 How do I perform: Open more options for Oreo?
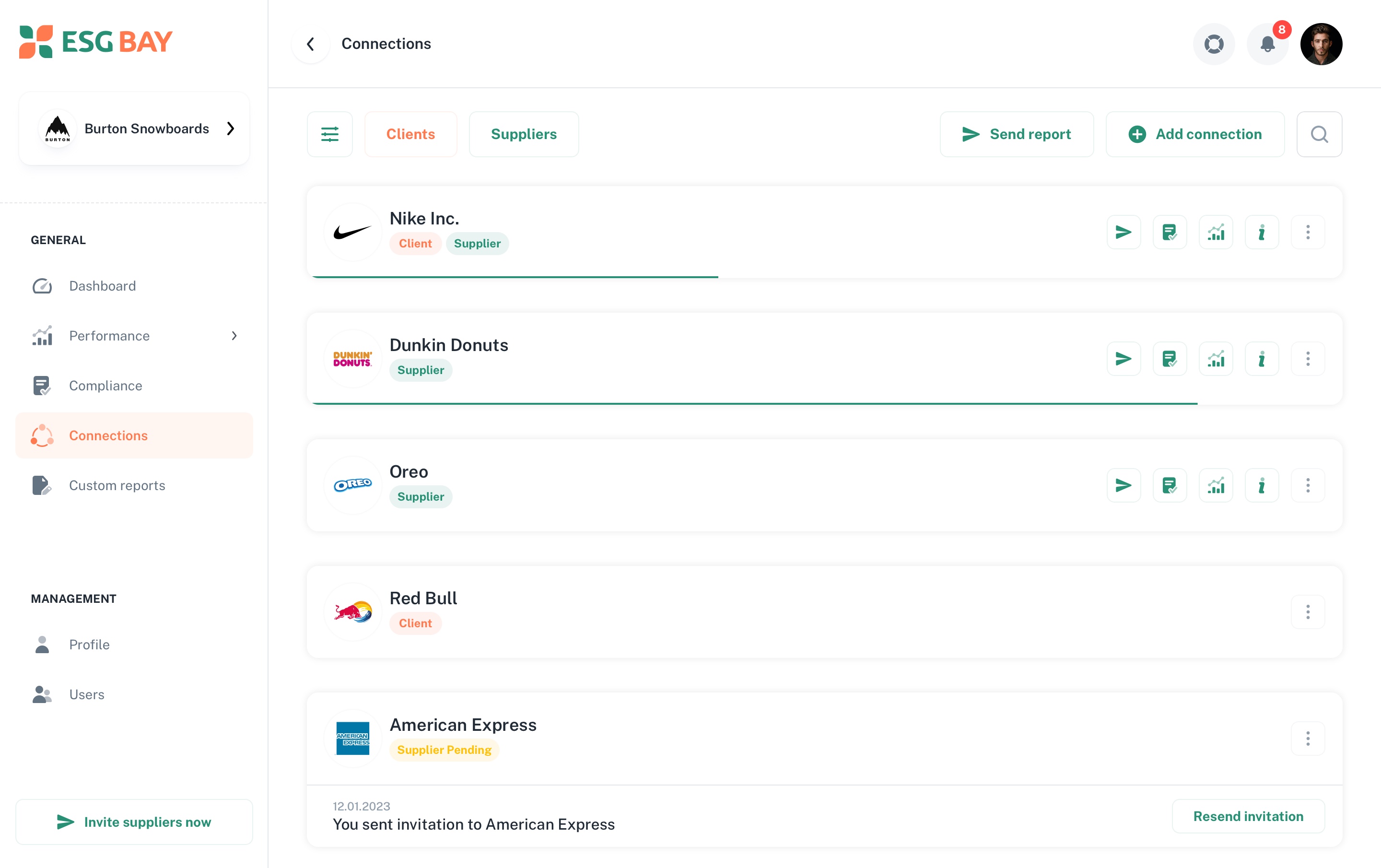pyautogui.click(x=1308, y=486)
